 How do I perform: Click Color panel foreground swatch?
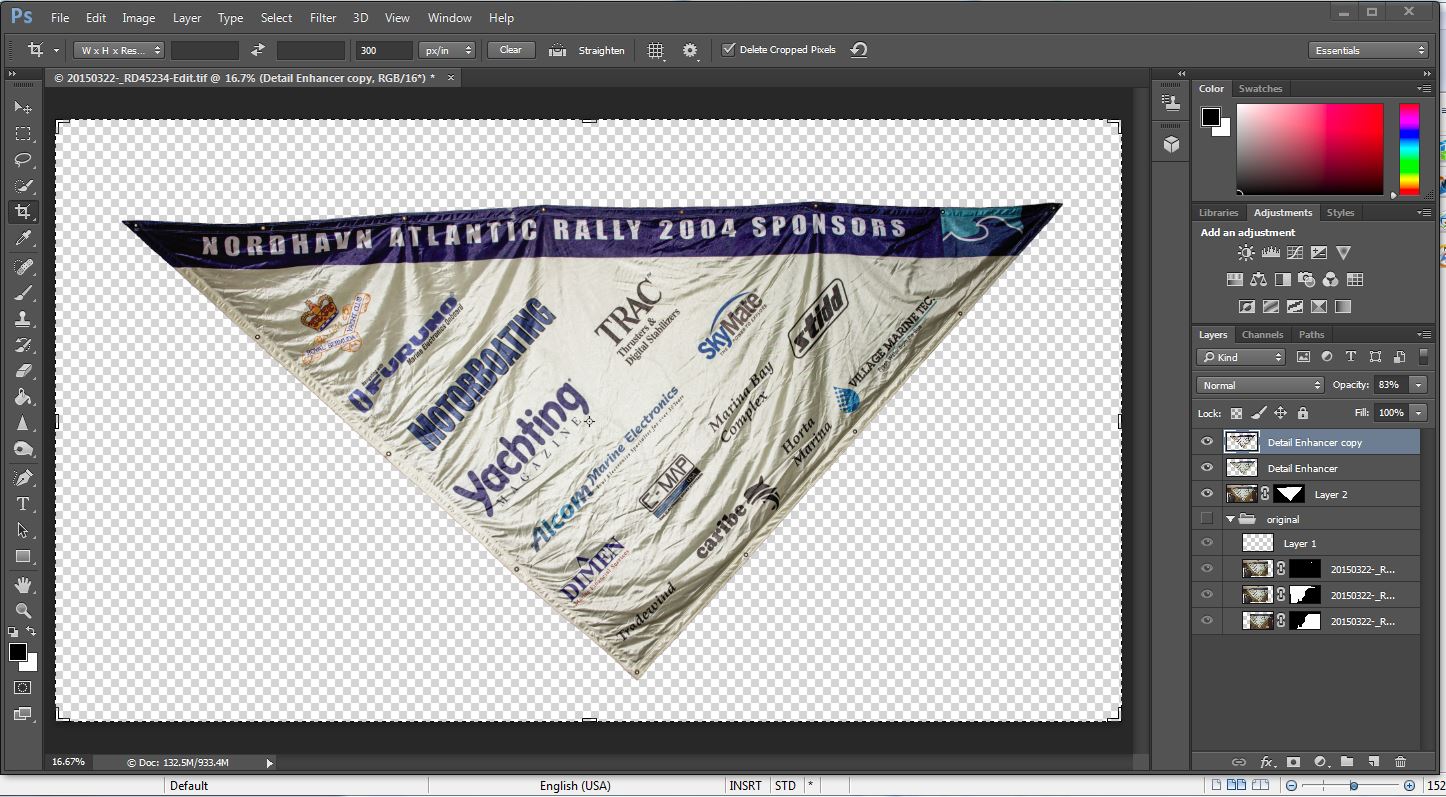click(1211, 117)
